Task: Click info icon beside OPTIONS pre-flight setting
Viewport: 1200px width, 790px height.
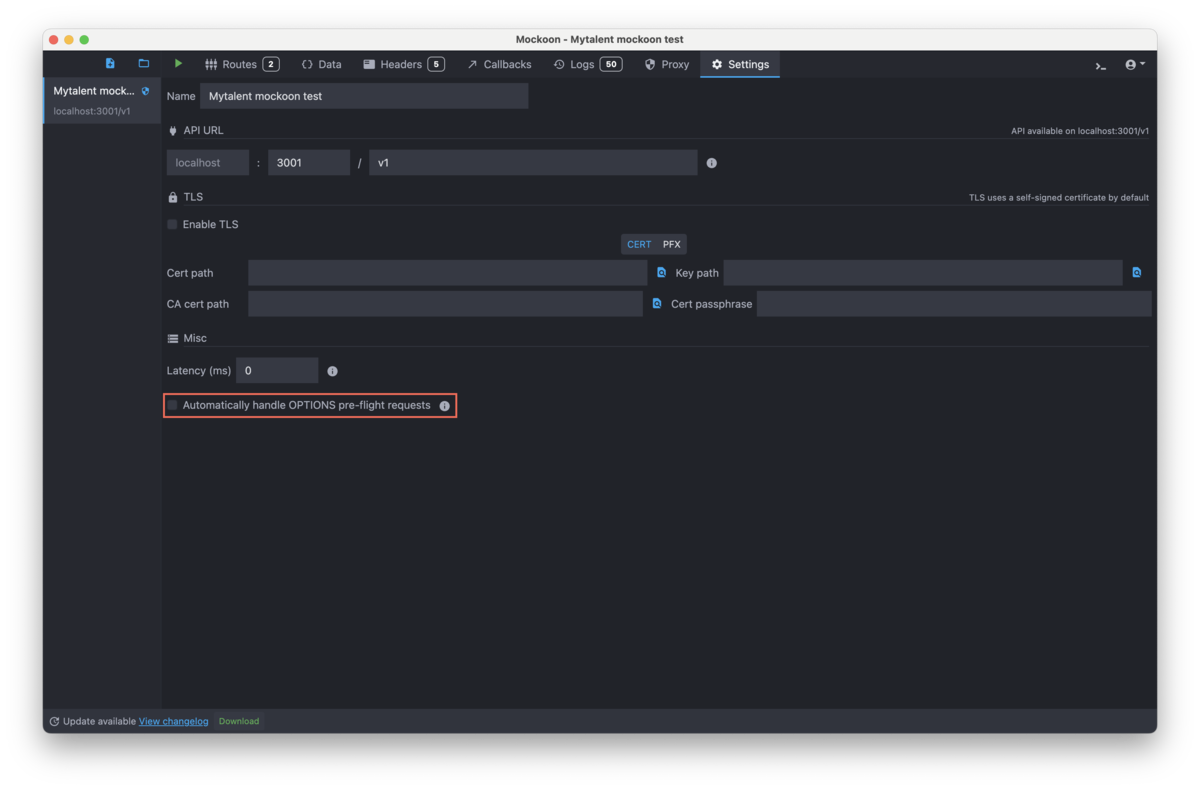Action: coord(445,406)
